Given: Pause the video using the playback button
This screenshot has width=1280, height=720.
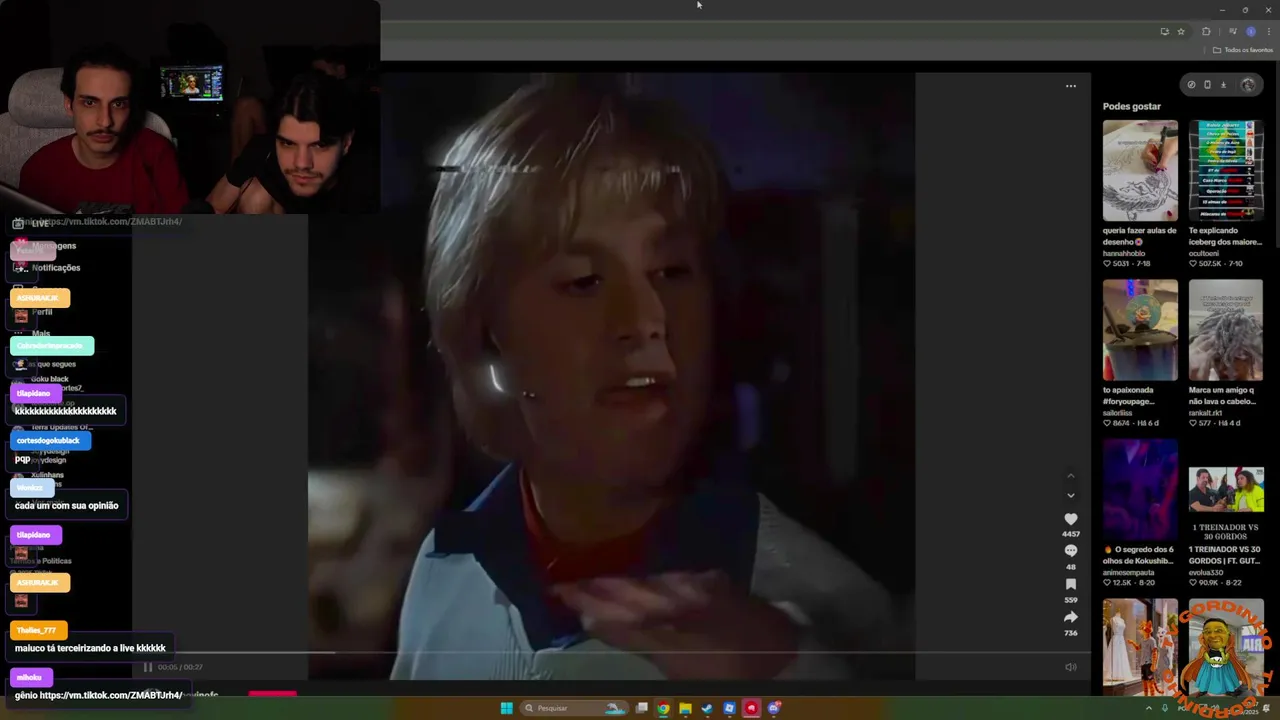Looking at the screenshot, I should [x=147, y=667].
